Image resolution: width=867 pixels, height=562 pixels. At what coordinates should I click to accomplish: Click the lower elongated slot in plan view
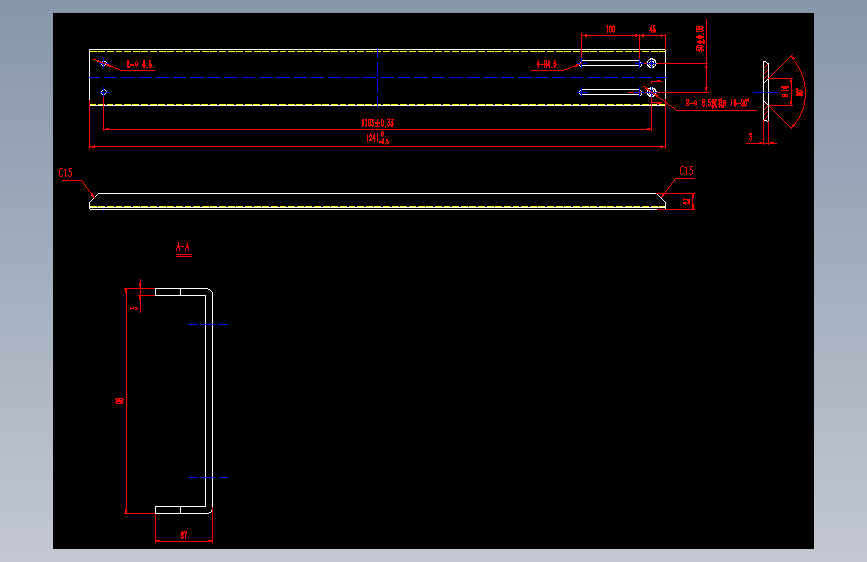click(610, 92)
